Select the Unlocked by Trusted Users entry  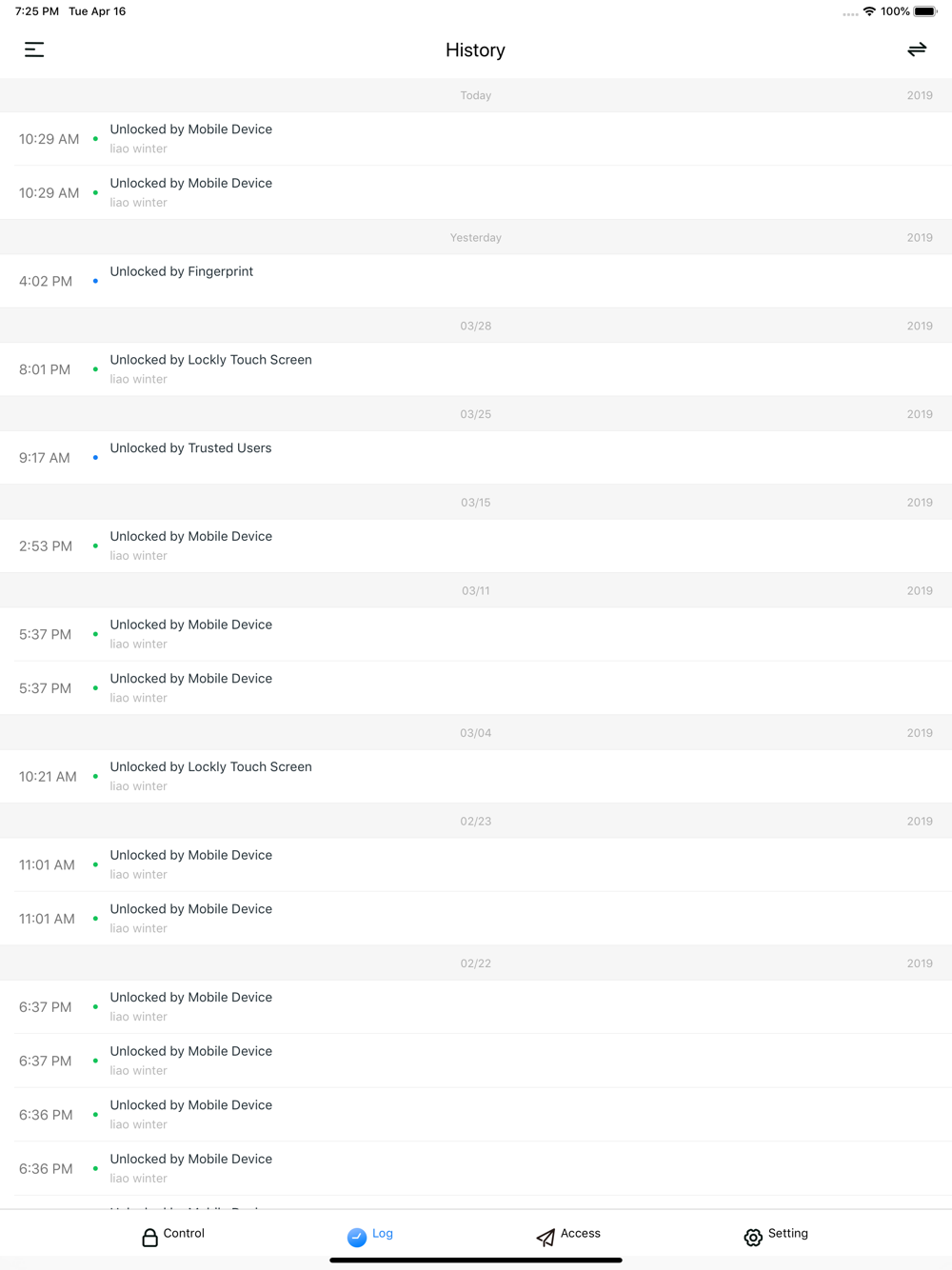click(x=476, y=458)
